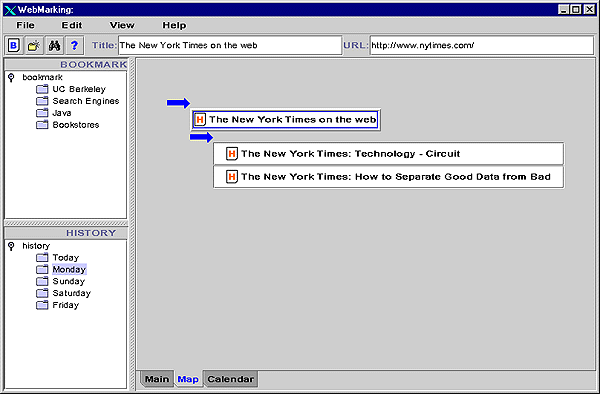600x394 pixels.
Task: Click the Bookstores folder icon
Action: 42,125
